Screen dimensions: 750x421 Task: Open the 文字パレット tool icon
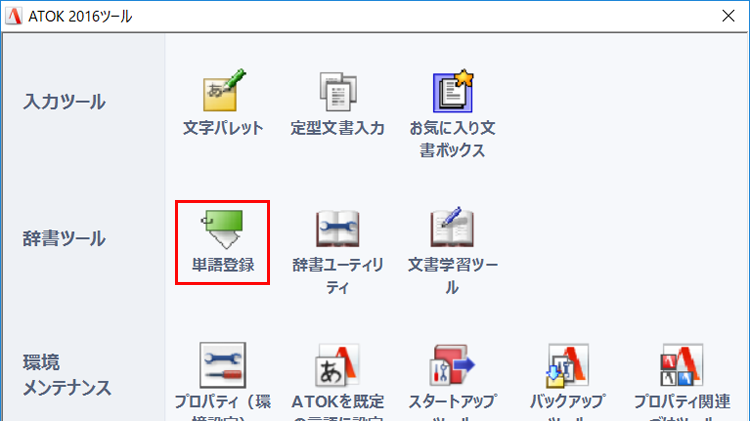click(x=223, y=90)
